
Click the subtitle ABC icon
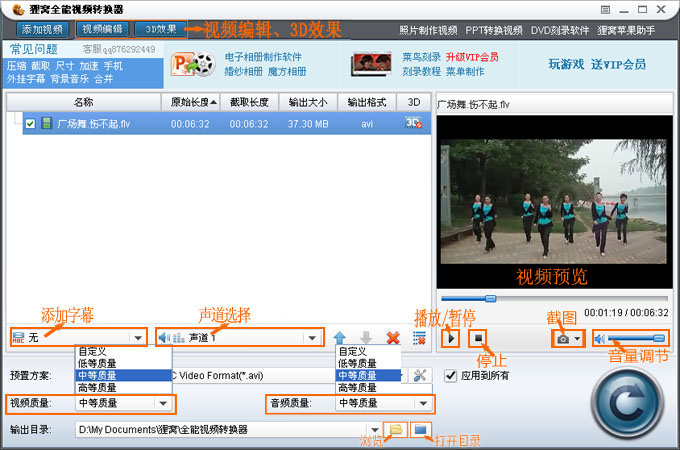pyautogui.click(x=18, y=337)
